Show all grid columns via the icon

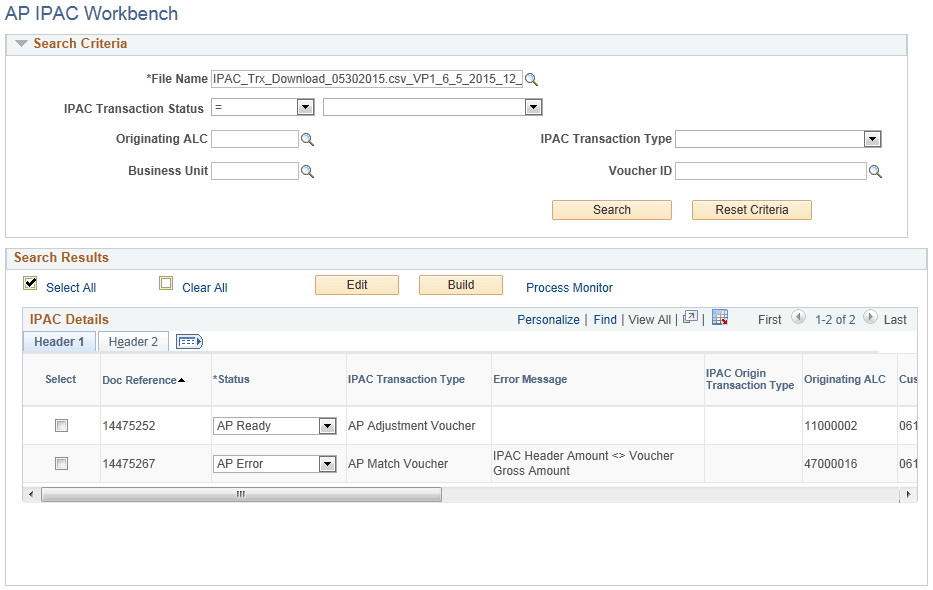pos(188,341)
